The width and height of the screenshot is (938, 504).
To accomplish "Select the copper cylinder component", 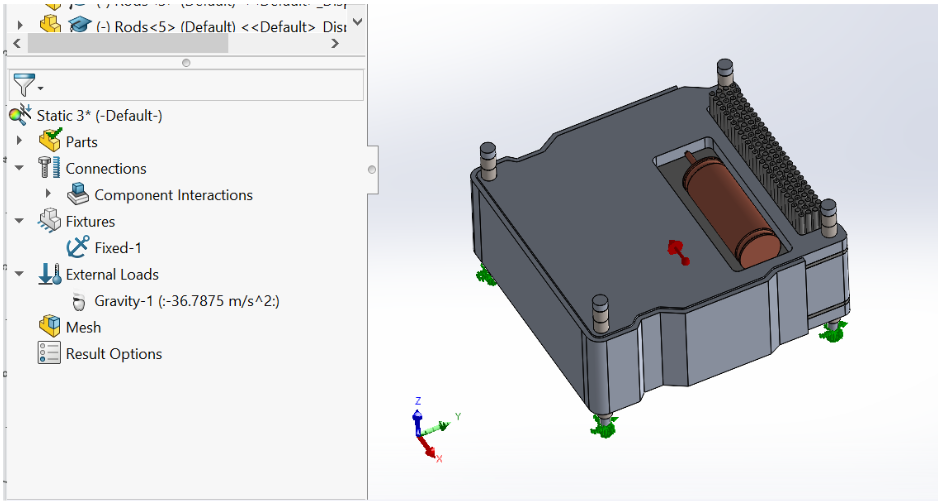I will tap(731, 210).
